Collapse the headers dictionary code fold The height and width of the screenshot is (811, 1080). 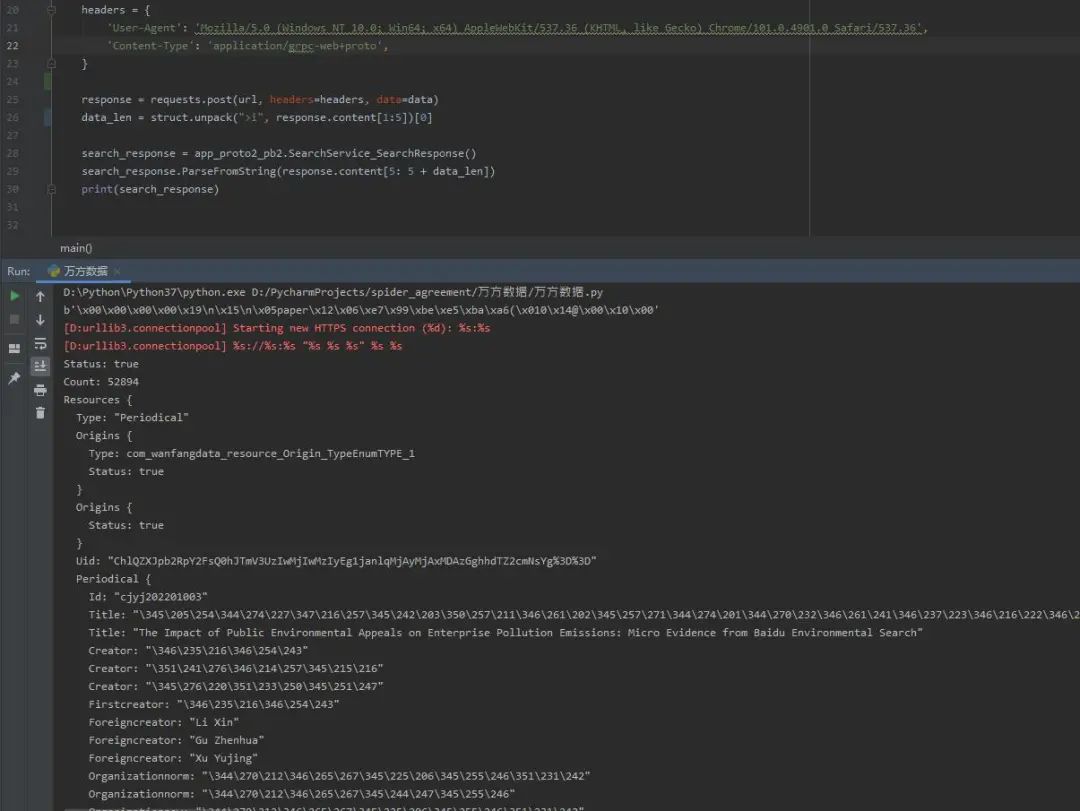coord(51,12)
